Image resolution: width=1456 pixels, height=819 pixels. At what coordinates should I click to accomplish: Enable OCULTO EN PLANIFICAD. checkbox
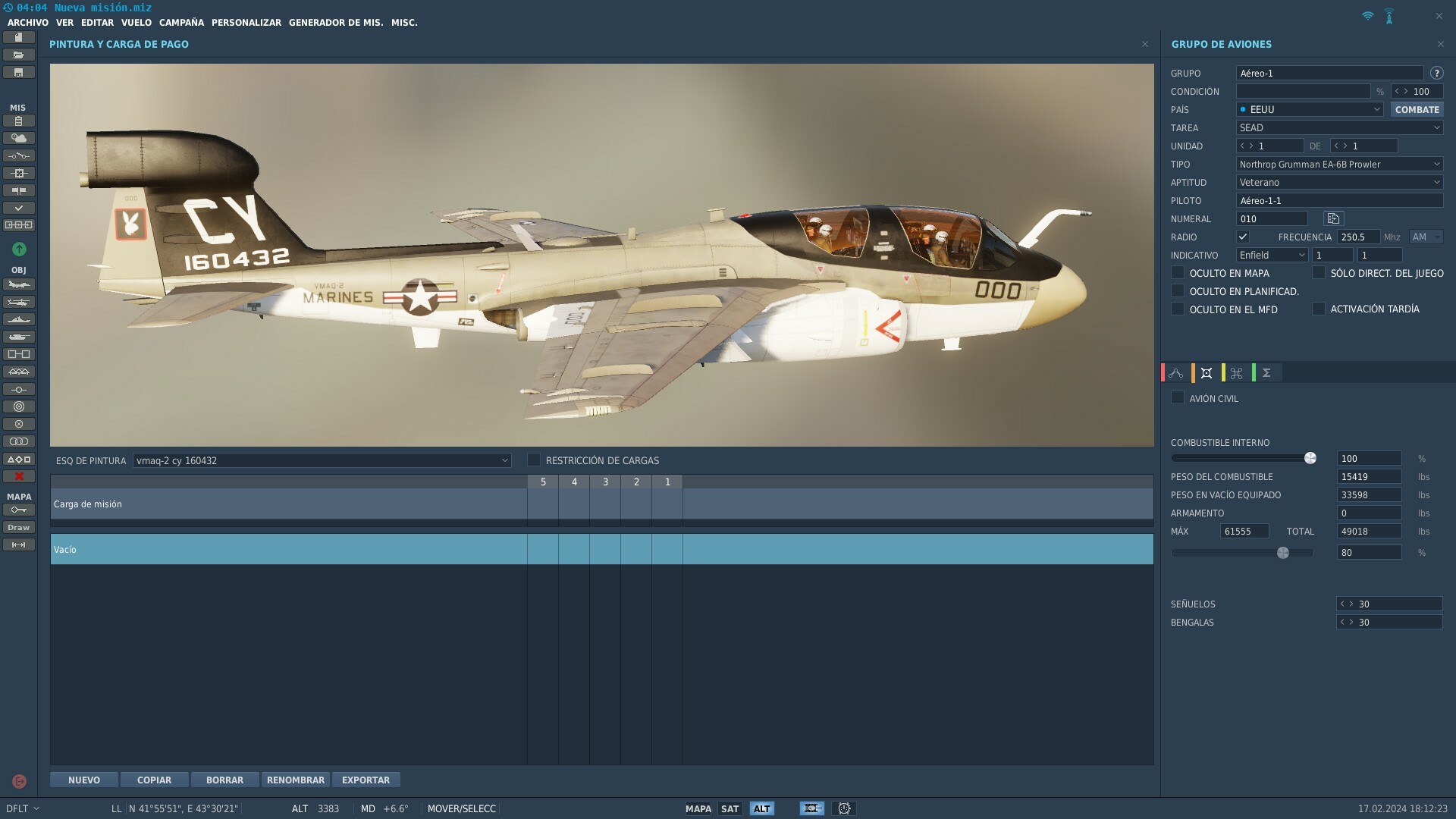click(x=1178, y=291)
